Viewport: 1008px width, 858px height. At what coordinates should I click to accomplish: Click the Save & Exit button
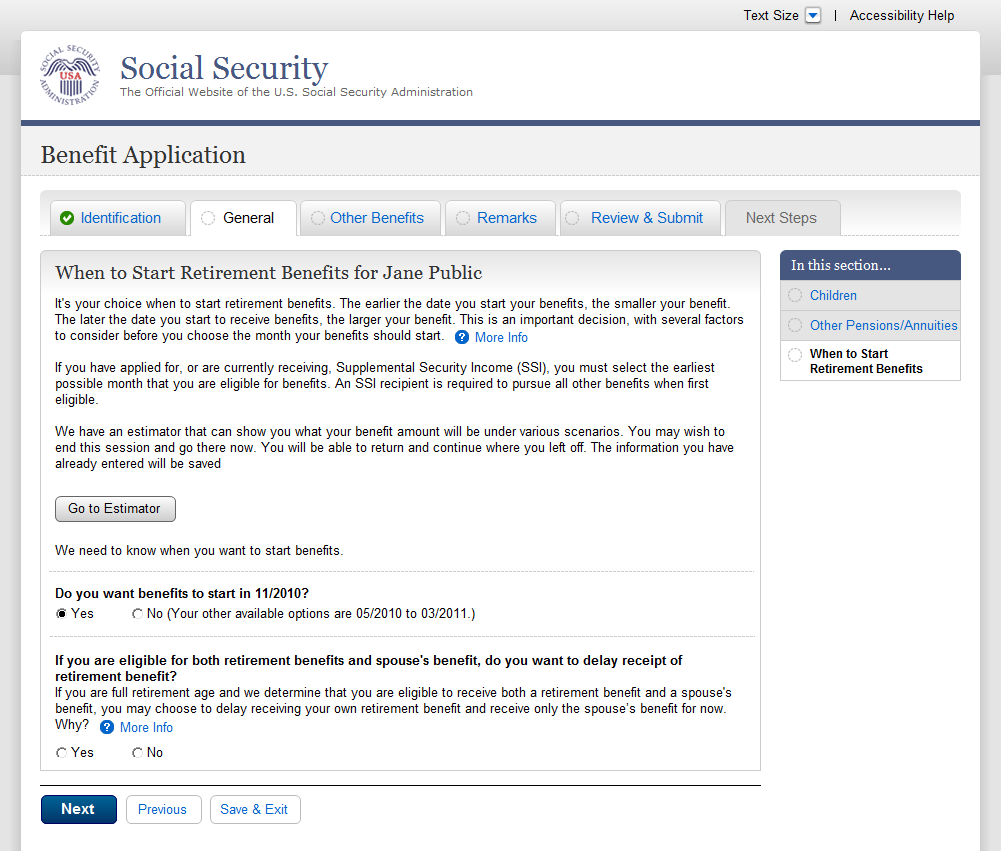[254, 809]
